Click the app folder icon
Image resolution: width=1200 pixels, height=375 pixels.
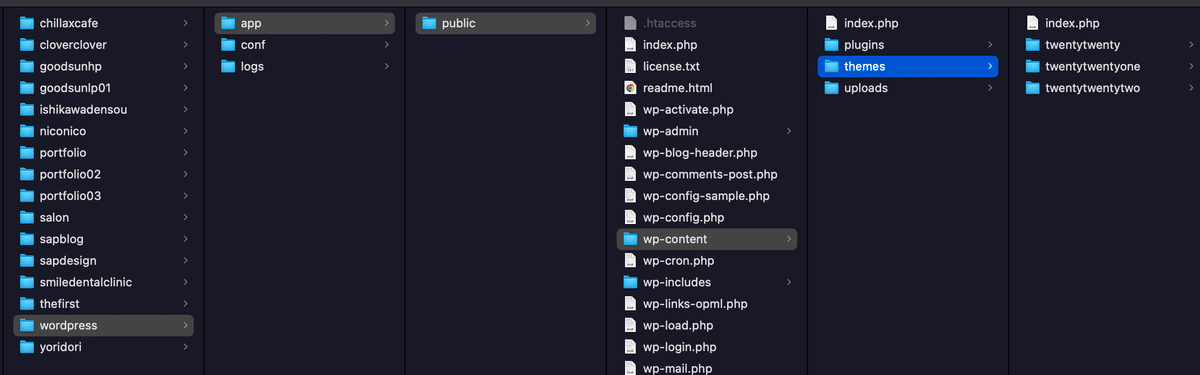pos(228,23)
